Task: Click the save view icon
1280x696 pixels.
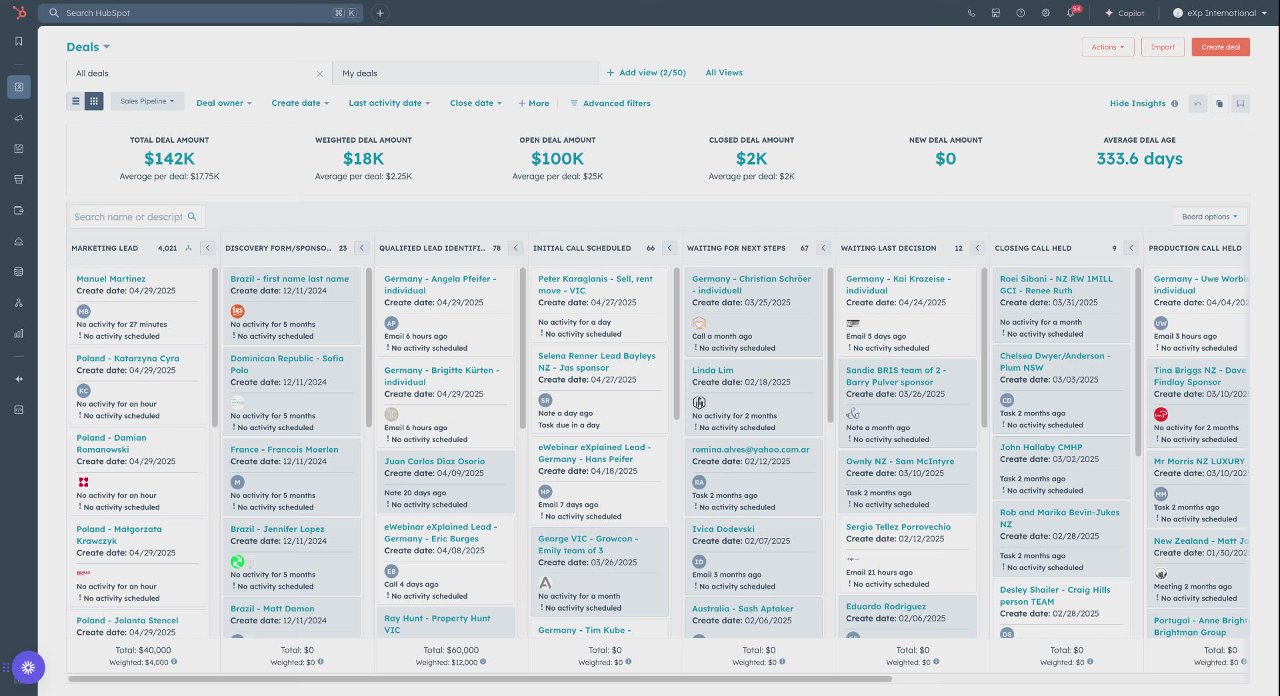Action: coord(1240,103)
